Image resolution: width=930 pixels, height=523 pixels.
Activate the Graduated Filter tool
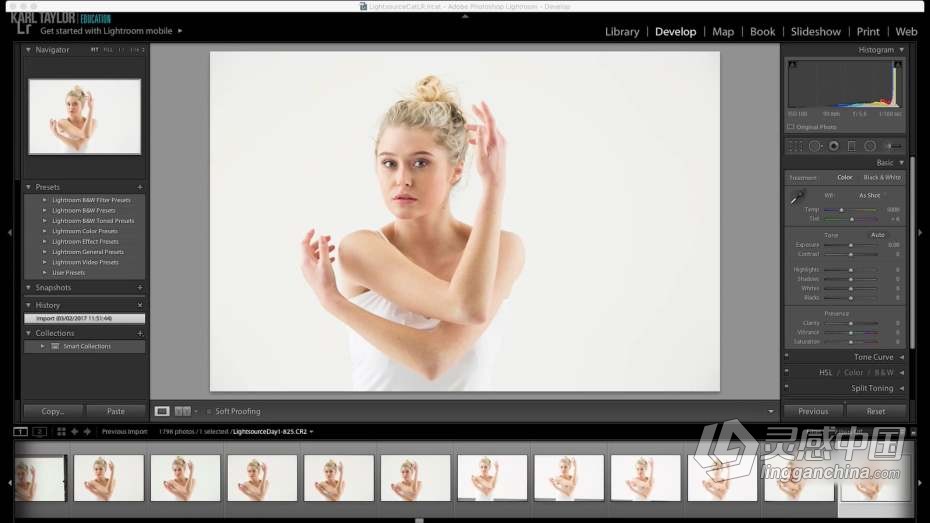pyautogui.click(x=852, y=146)
